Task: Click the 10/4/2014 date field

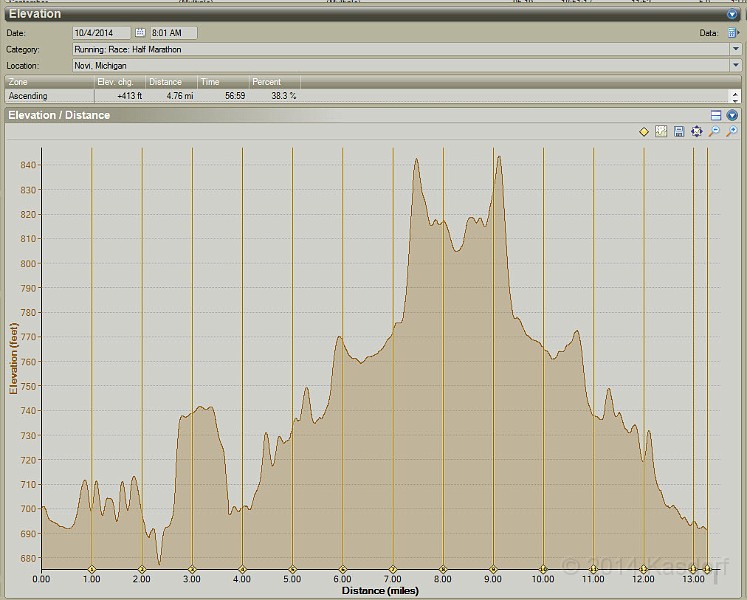Action: tap(101, 33)
